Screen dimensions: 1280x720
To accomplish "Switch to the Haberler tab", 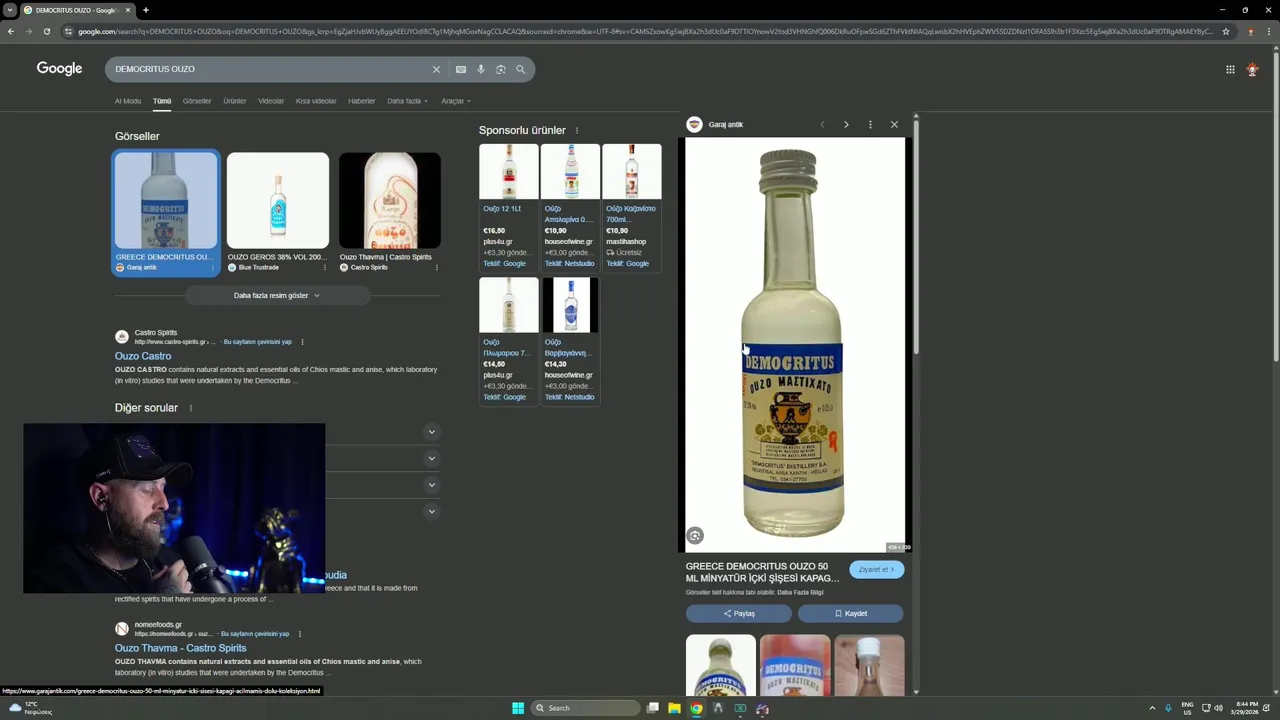I will pyautogui.click(x=362, y=101).
